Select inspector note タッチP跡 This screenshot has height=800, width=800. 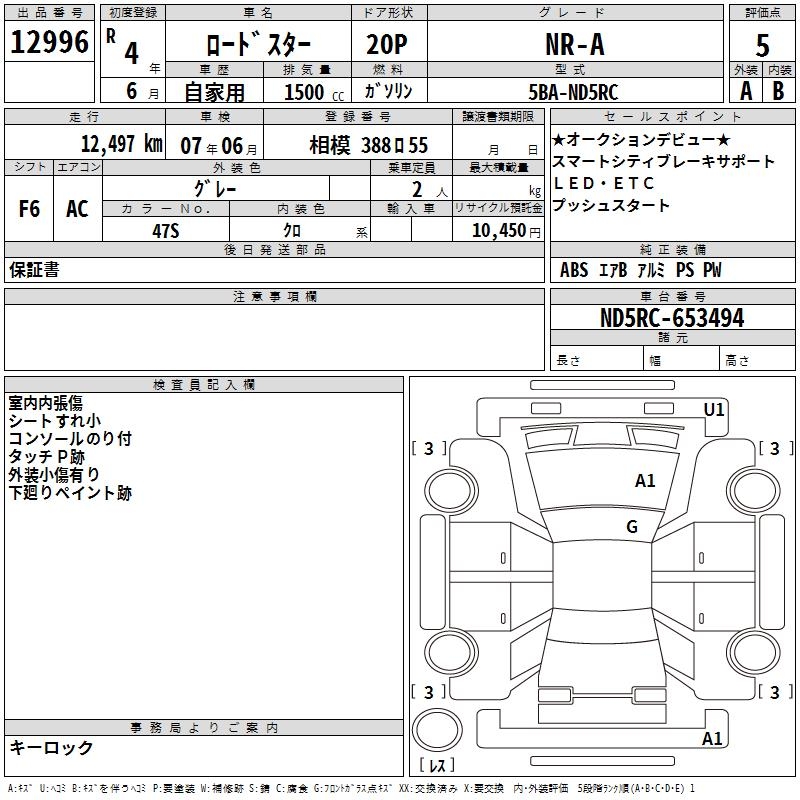coord(46,457)
